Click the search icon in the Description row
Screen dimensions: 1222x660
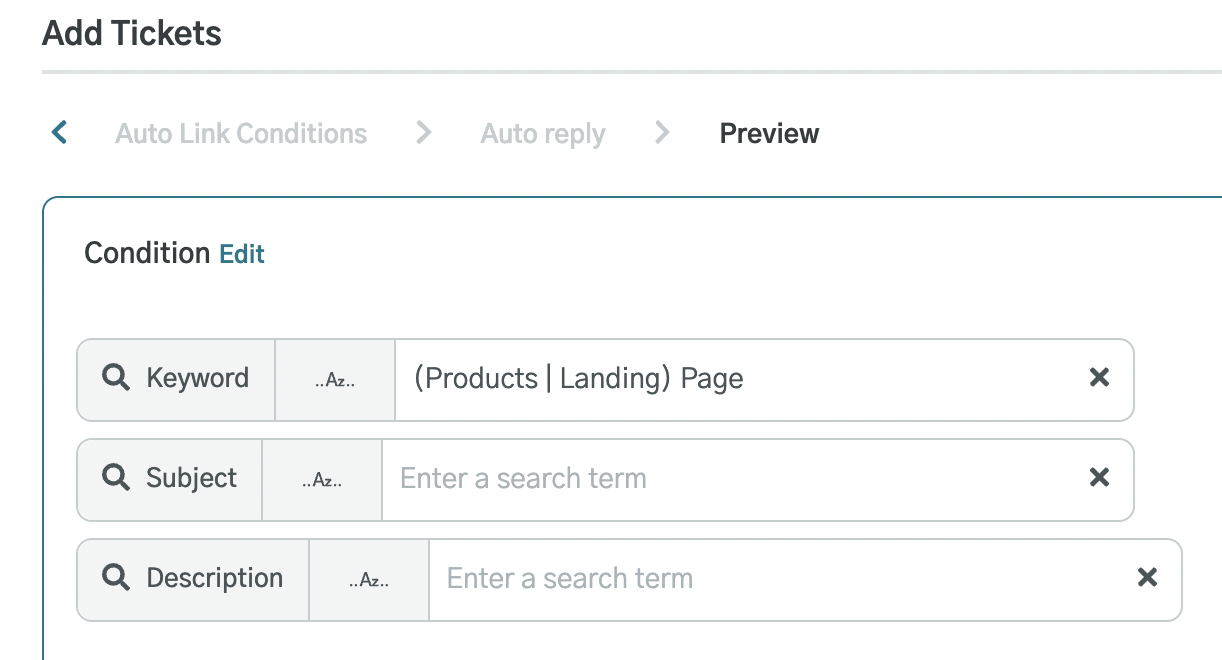[x=115, y=578]
